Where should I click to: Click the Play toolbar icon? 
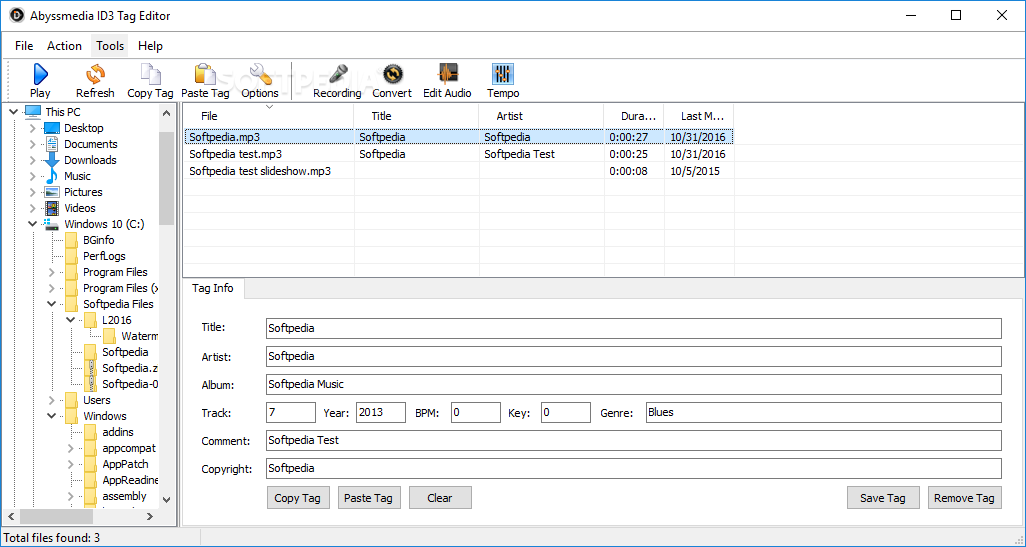(x=40, y=81)
